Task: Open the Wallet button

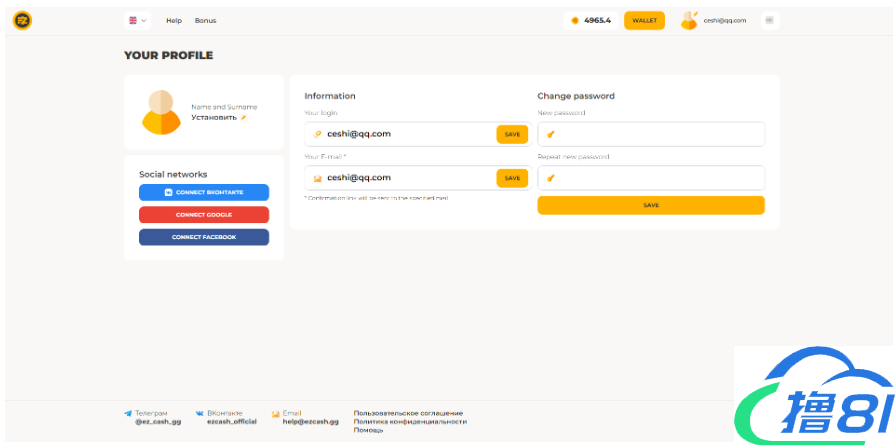Action: click(644, 20)
